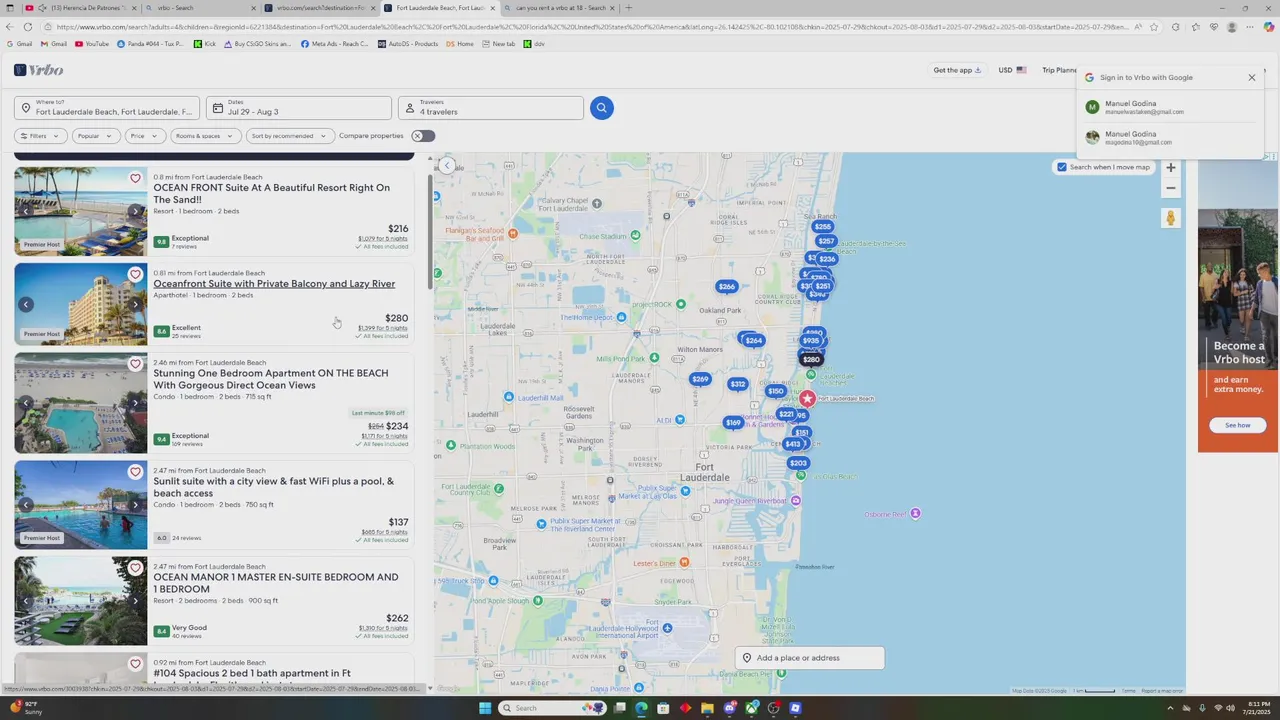Uncheck Search when I move map
Image resolution: width=1280 pixels, height=720 pixels.
pos(1062,167)
